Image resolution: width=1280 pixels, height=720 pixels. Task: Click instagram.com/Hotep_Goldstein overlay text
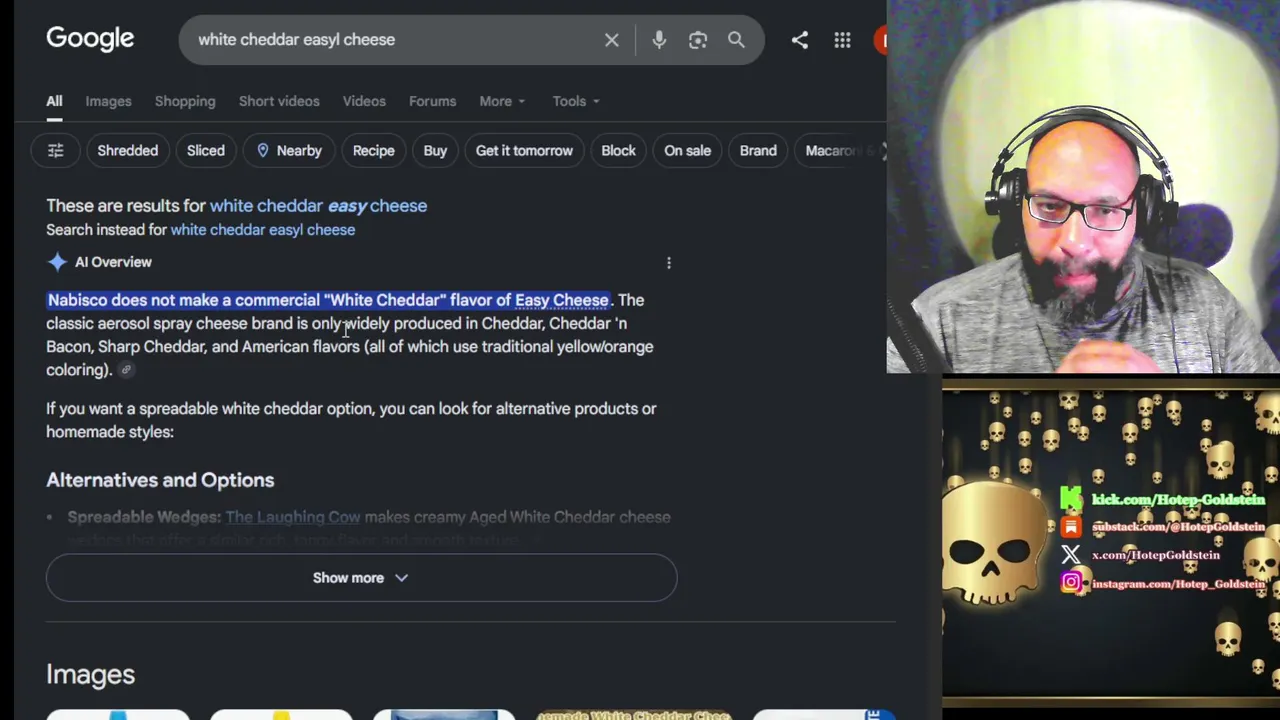pyautogui.click(x=1178, y=582)
